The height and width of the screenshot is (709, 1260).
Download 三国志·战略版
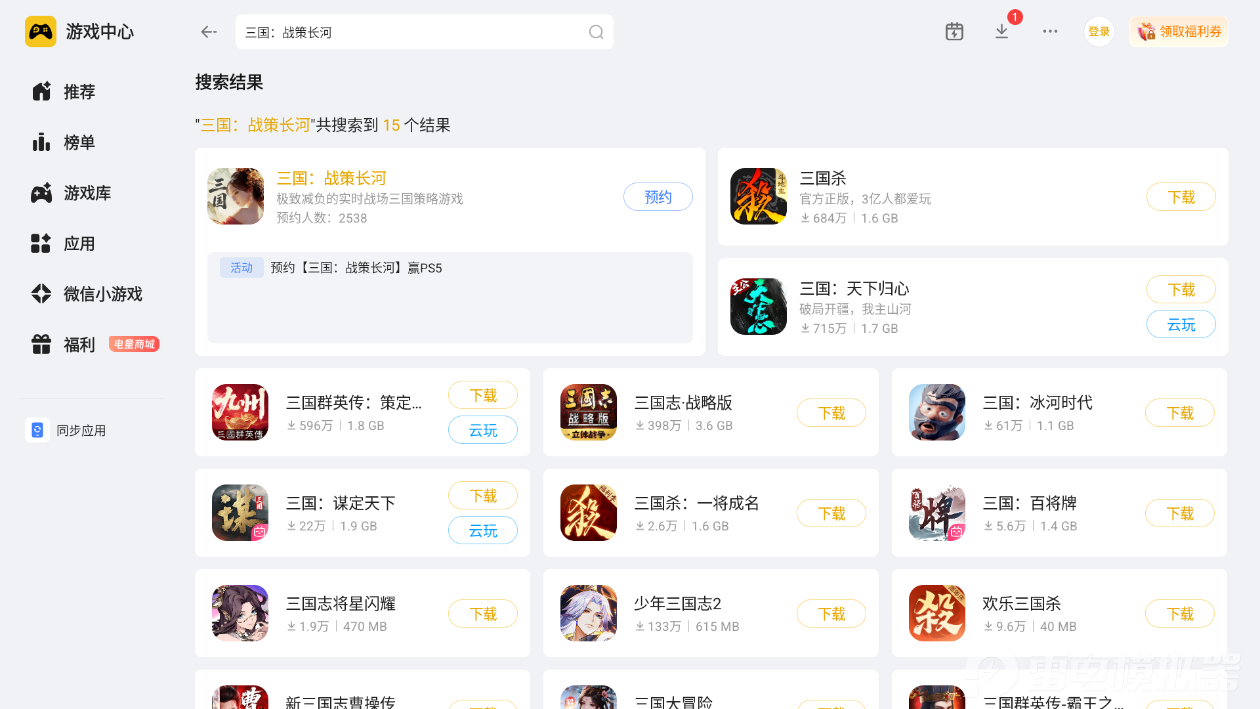tap(831, 413)
